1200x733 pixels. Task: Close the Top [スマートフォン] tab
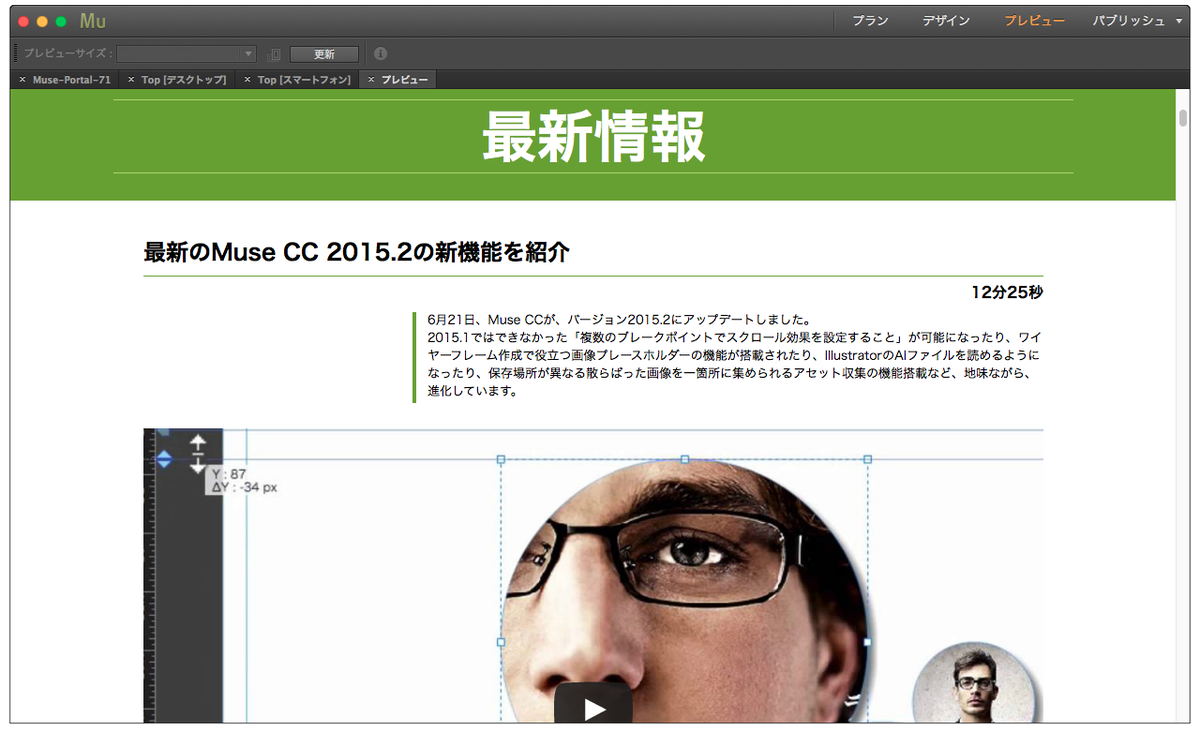click(x=247, y=80)
